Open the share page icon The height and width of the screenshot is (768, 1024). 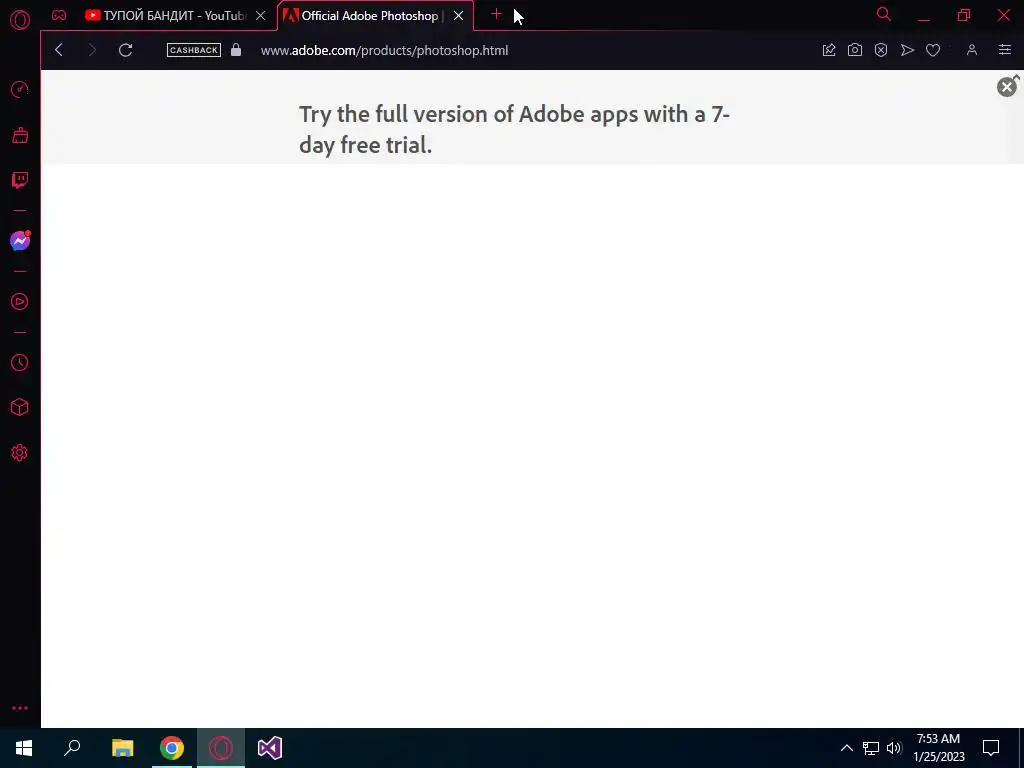[829, 50]
